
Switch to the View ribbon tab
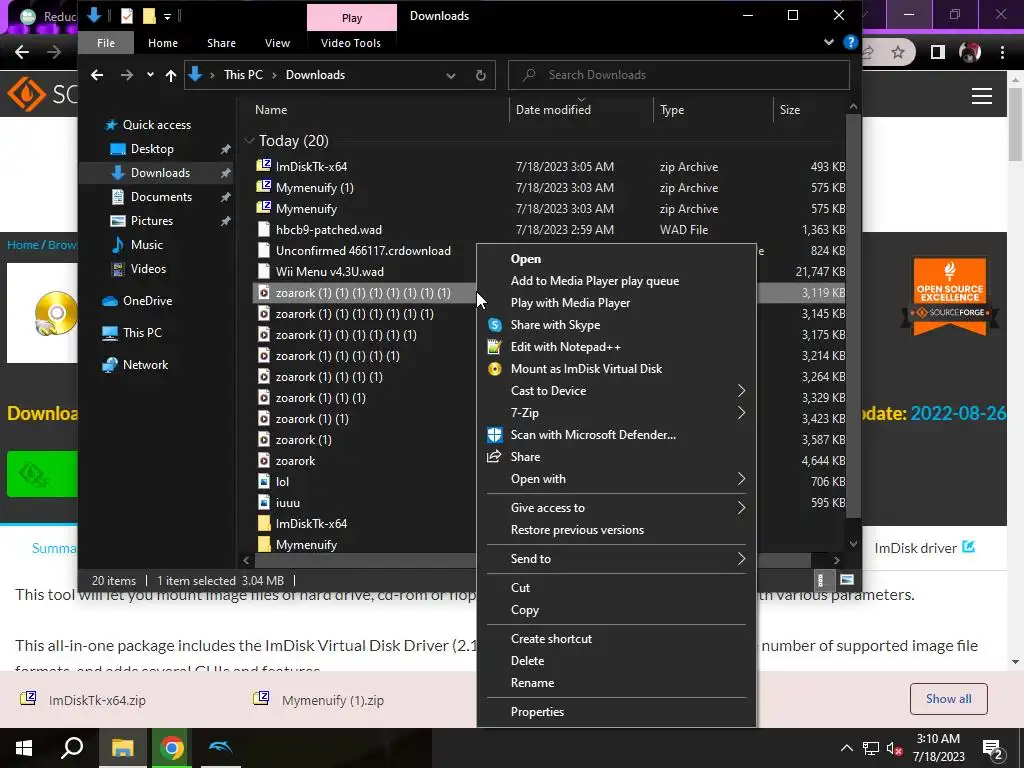coord(277,43)
